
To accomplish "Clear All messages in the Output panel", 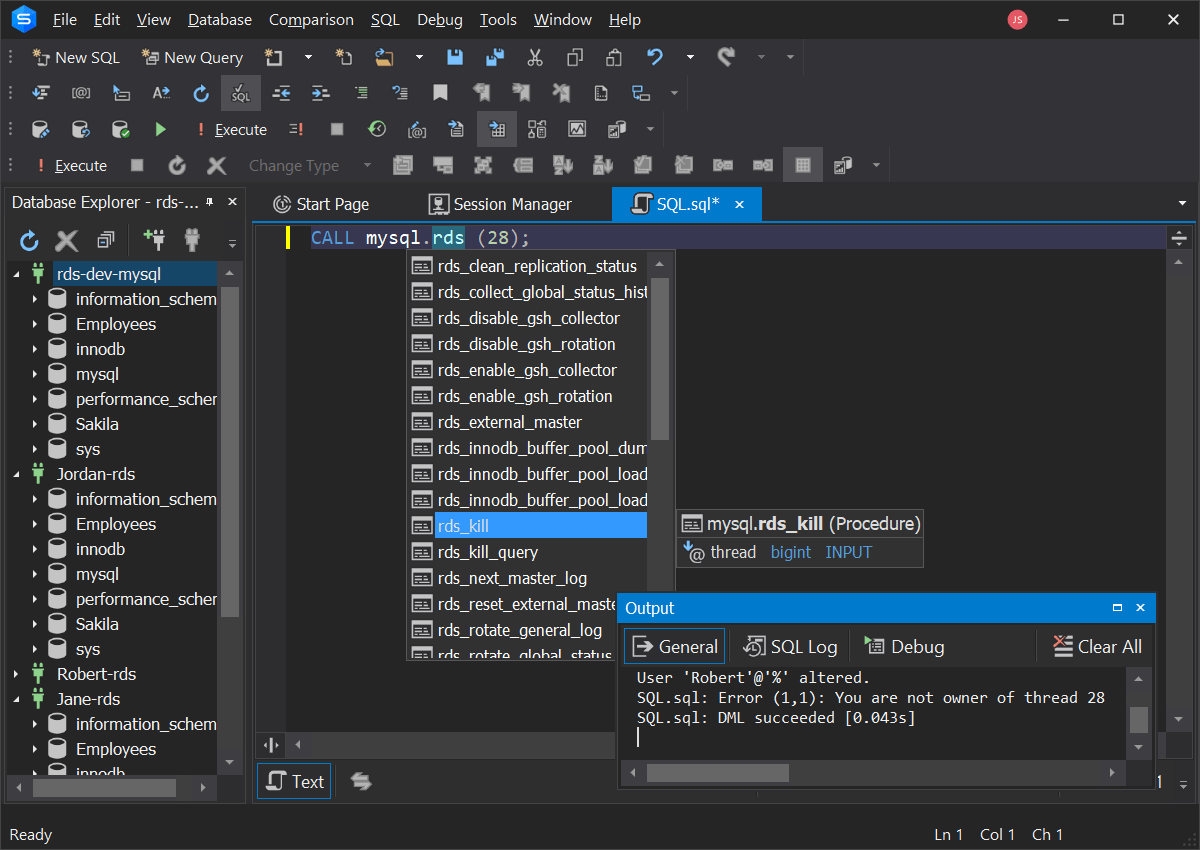I will [1097, 646].
